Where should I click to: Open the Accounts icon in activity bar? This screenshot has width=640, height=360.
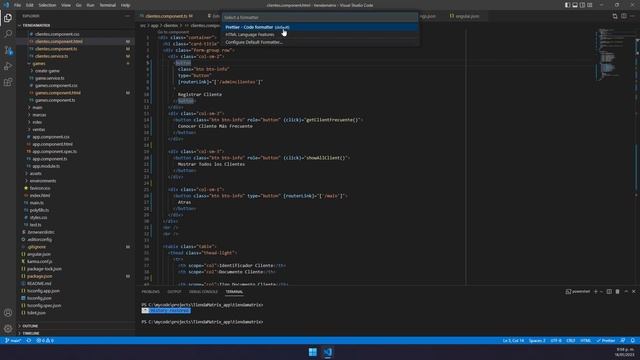[x=8, y=313]
